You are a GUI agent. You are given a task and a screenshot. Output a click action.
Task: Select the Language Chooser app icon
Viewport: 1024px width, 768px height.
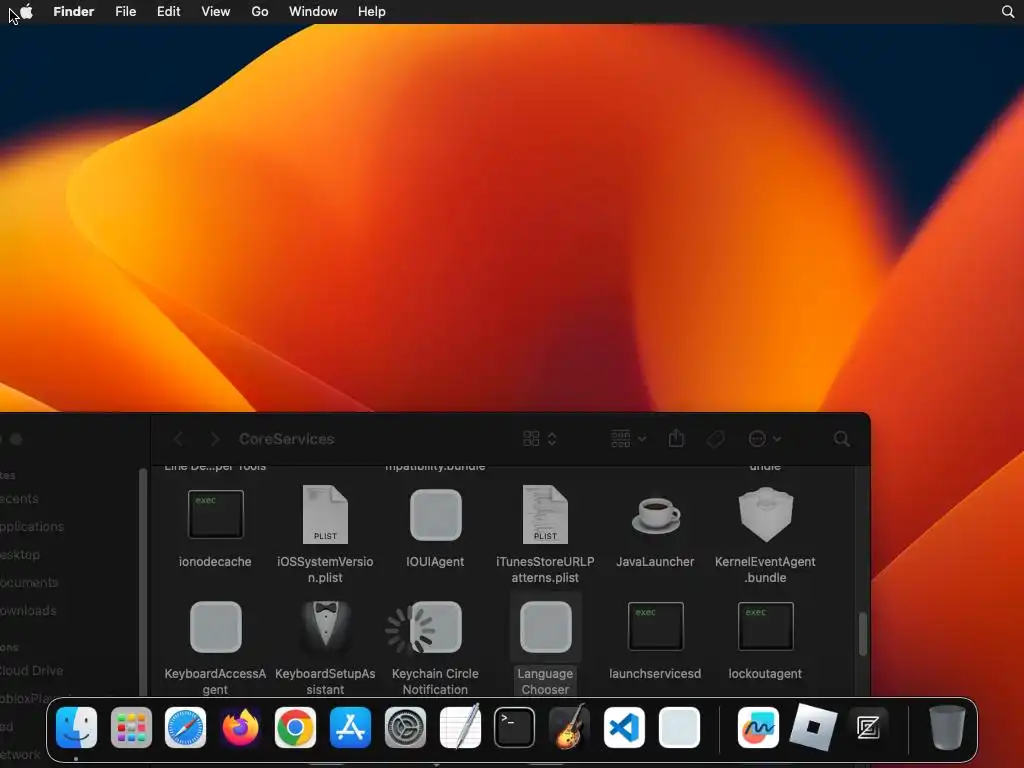tap(545, 627)
